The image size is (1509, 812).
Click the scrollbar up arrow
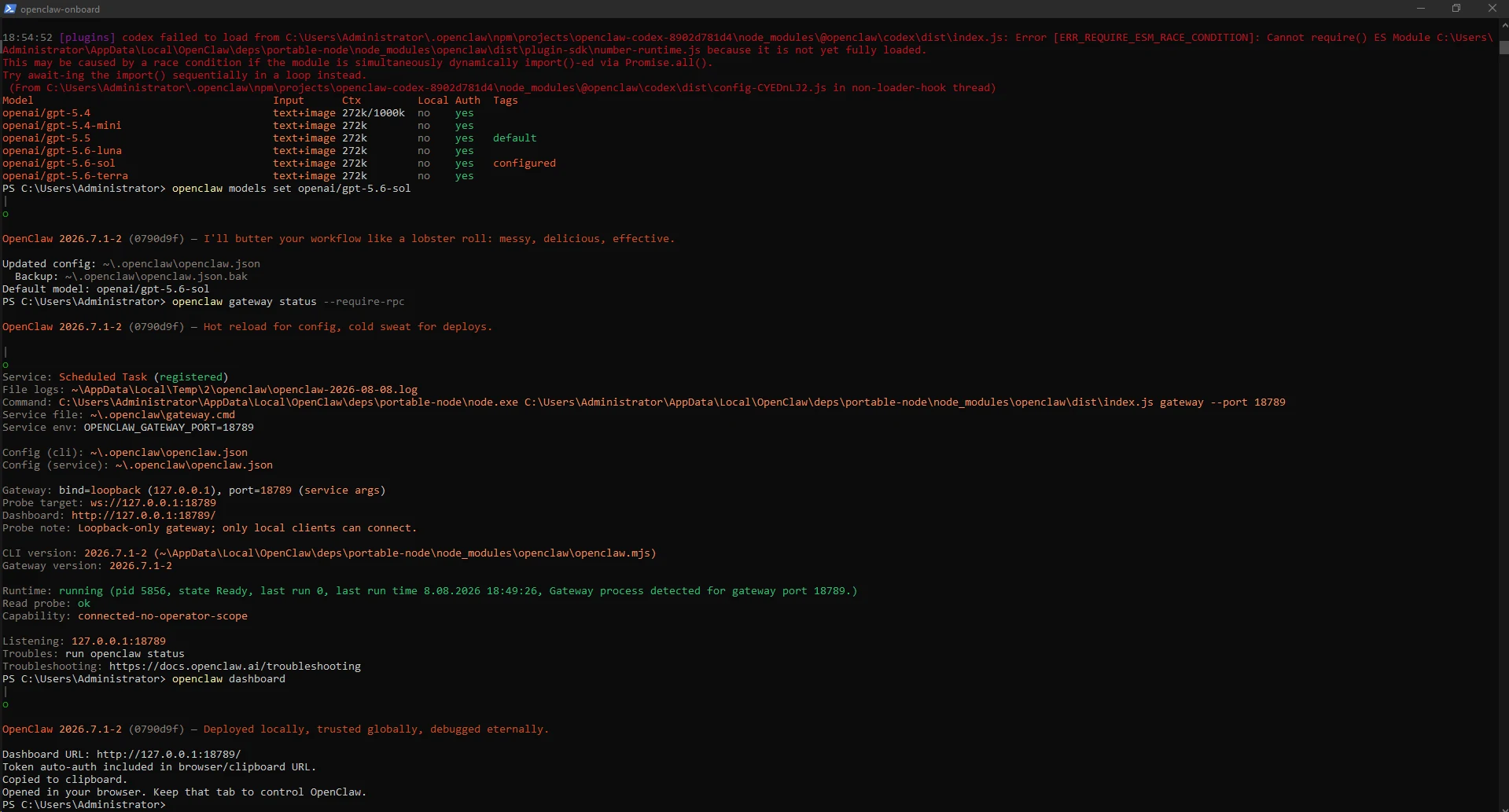pyautogui.click(x=1503, y=25)
